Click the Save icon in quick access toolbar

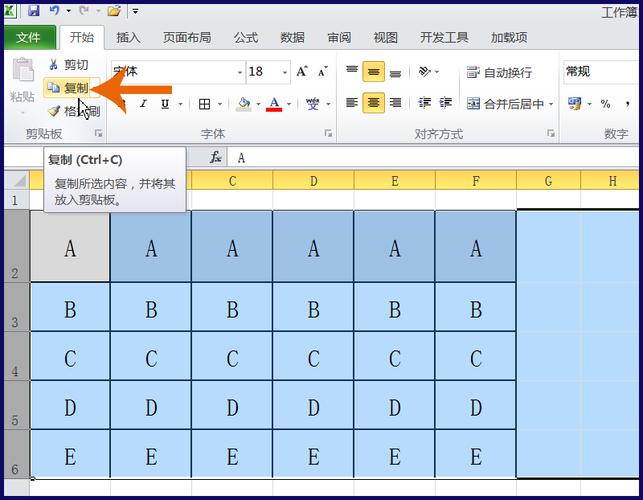34,10
